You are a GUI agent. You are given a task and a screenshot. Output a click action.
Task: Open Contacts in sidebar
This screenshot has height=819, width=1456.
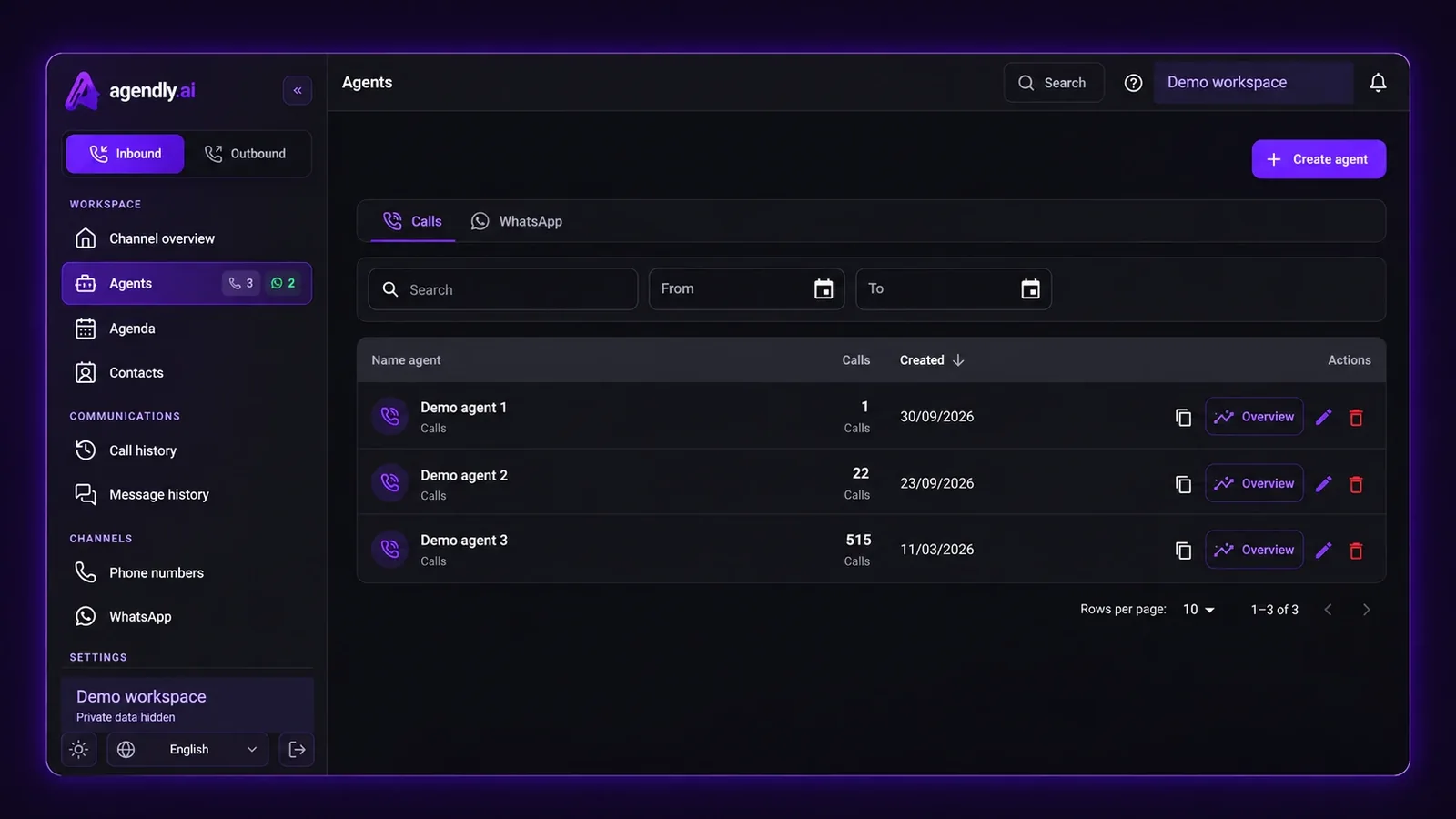tap(187, 373)
